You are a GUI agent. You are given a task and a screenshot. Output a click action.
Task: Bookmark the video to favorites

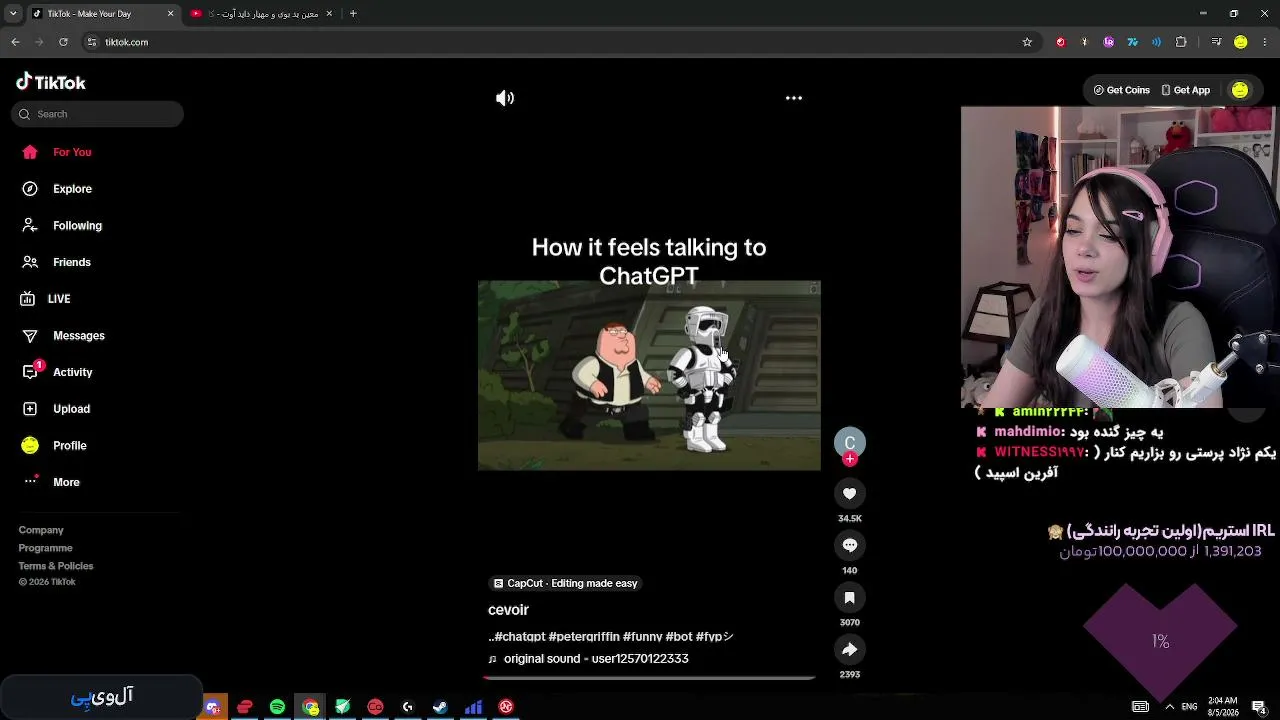(x=850, y=597)
